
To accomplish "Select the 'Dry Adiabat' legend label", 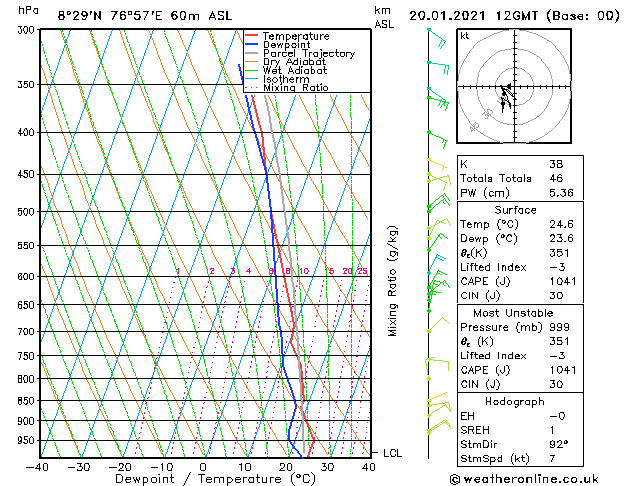I will (294, 62).
